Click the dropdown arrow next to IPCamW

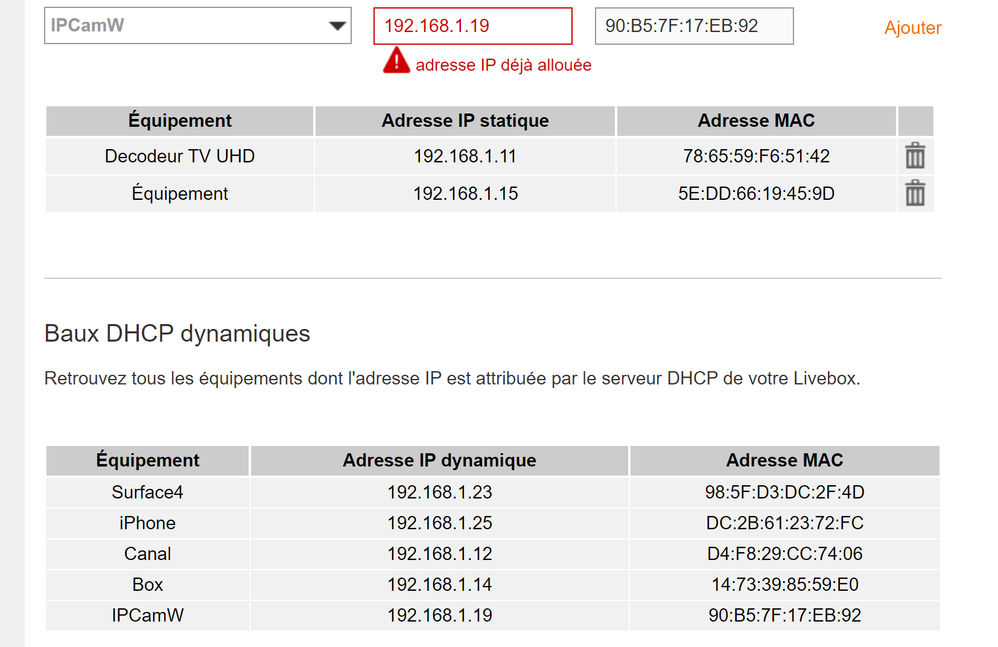click(x=339, y=25)
